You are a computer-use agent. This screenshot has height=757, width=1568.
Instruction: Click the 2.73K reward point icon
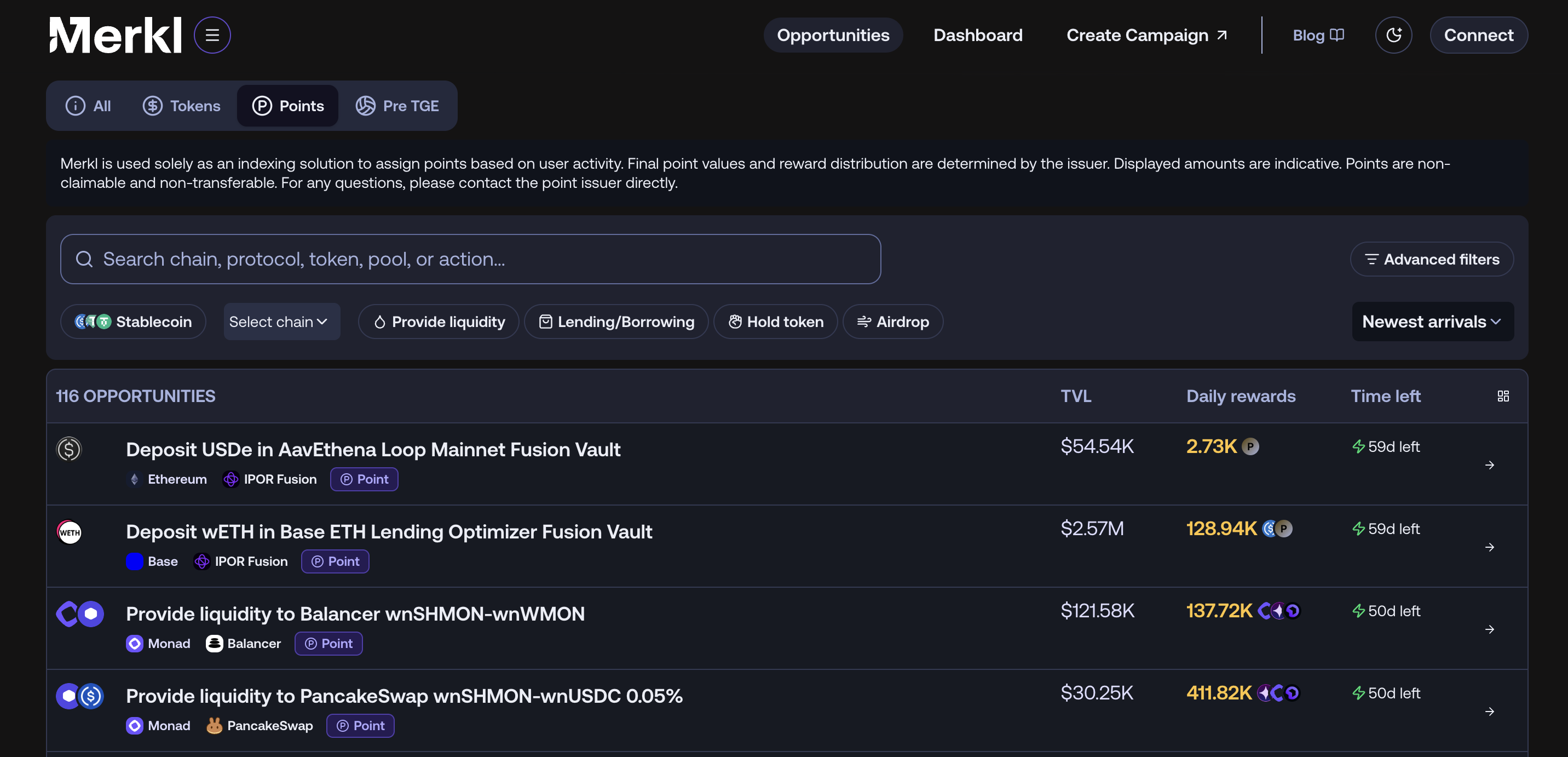pos(1250,446)
